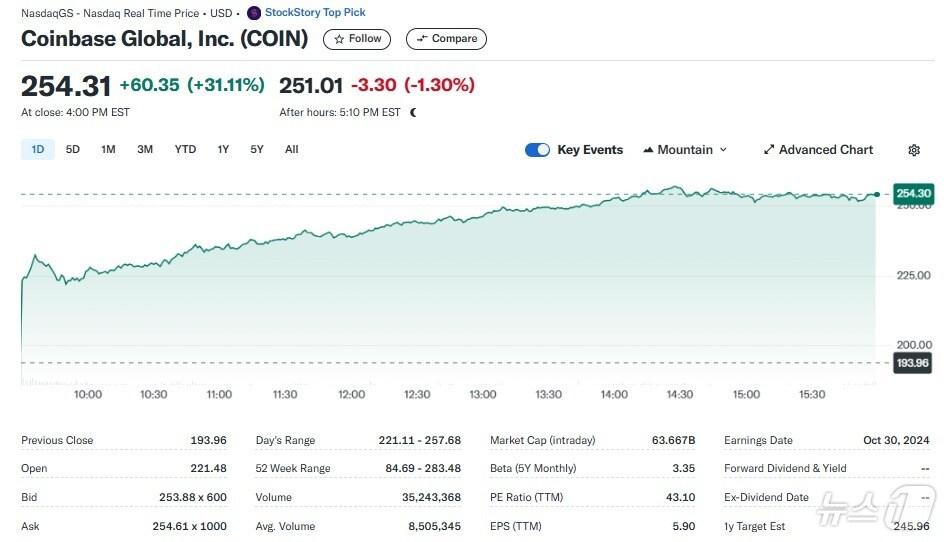Click the Mountain chart type icon

(648, 150)
